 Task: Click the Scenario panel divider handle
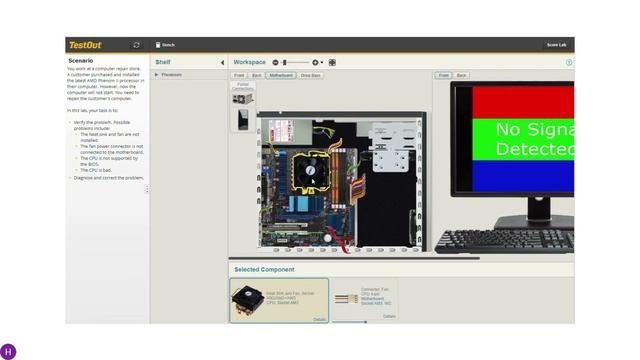[x=147, y=189]
